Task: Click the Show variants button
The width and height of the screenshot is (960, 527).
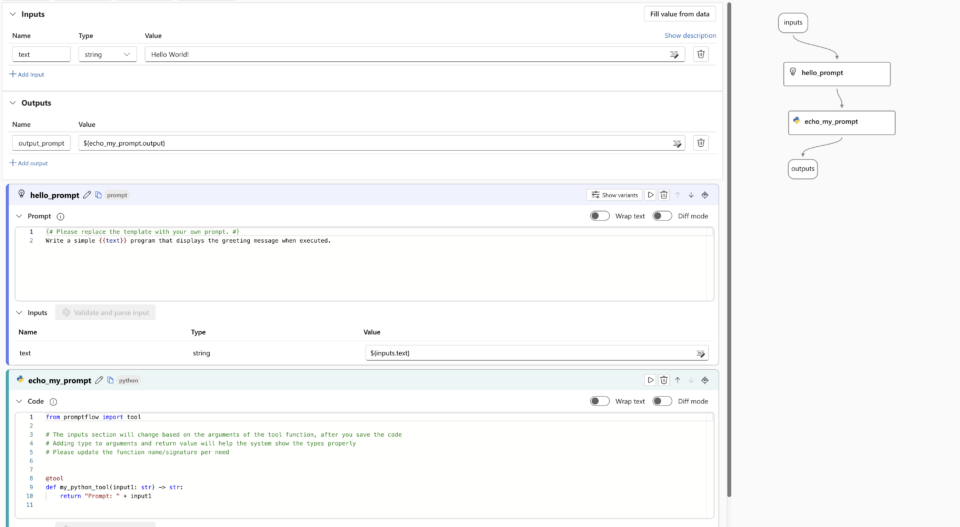Action: point(614,195)
